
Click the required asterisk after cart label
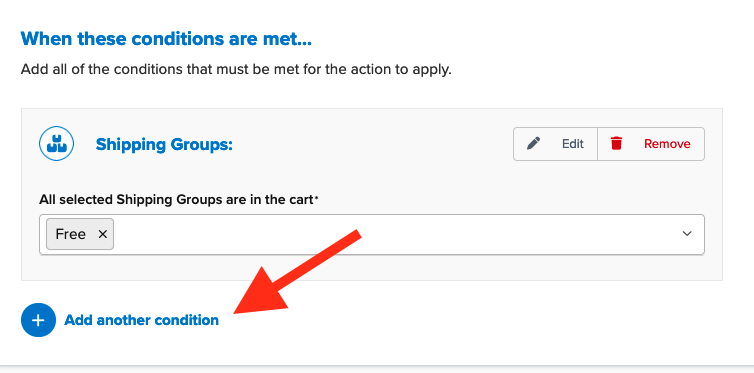(x=316, y=197)
